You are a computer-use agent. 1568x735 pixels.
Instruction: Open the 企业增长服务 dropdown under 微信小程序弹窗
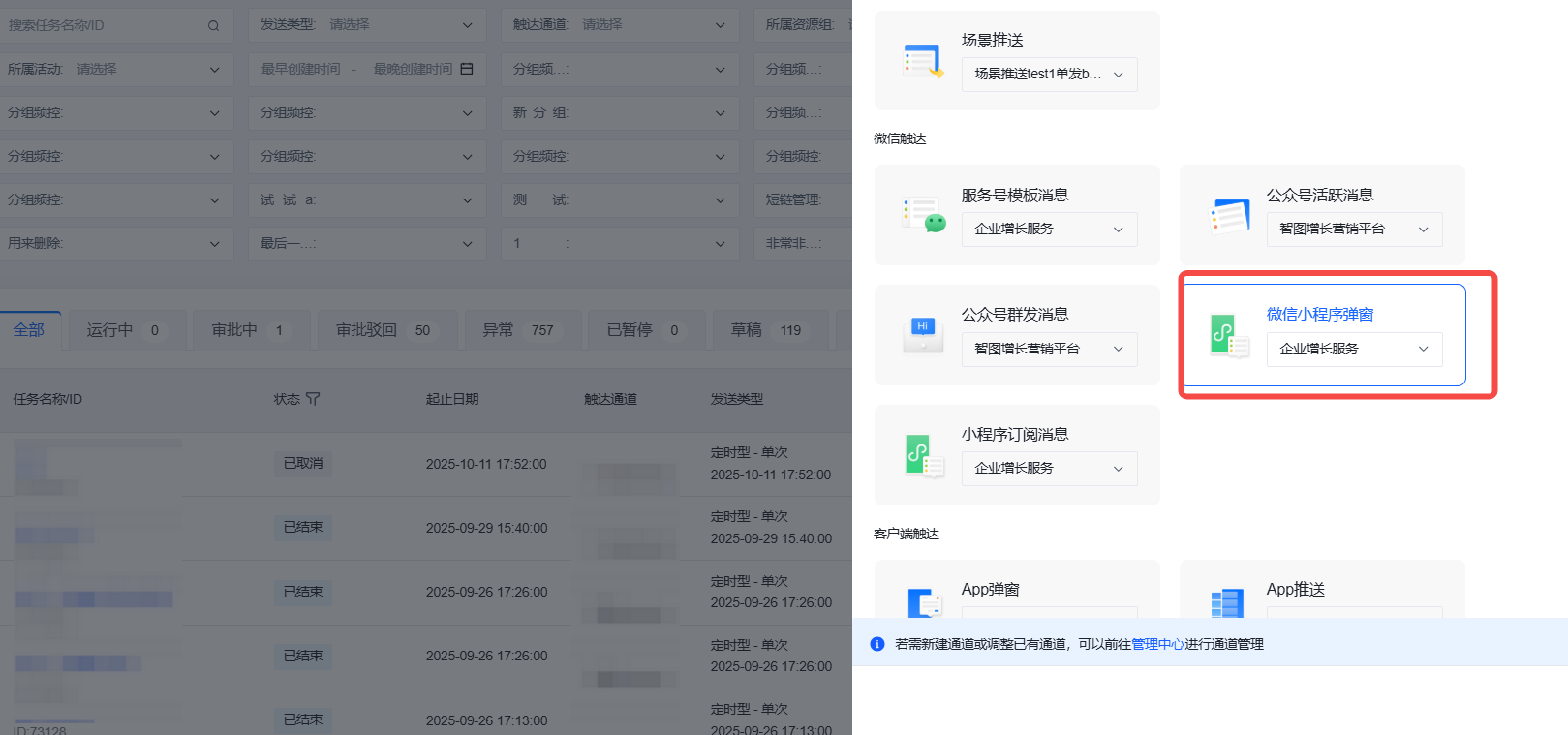tap(1354, 350)
